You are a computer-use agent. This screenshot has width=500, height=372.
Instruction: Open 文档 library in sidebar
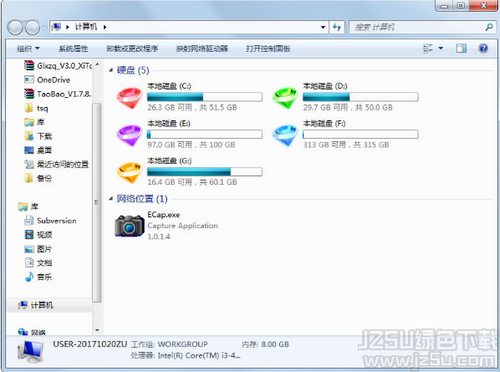pos(38,263)
